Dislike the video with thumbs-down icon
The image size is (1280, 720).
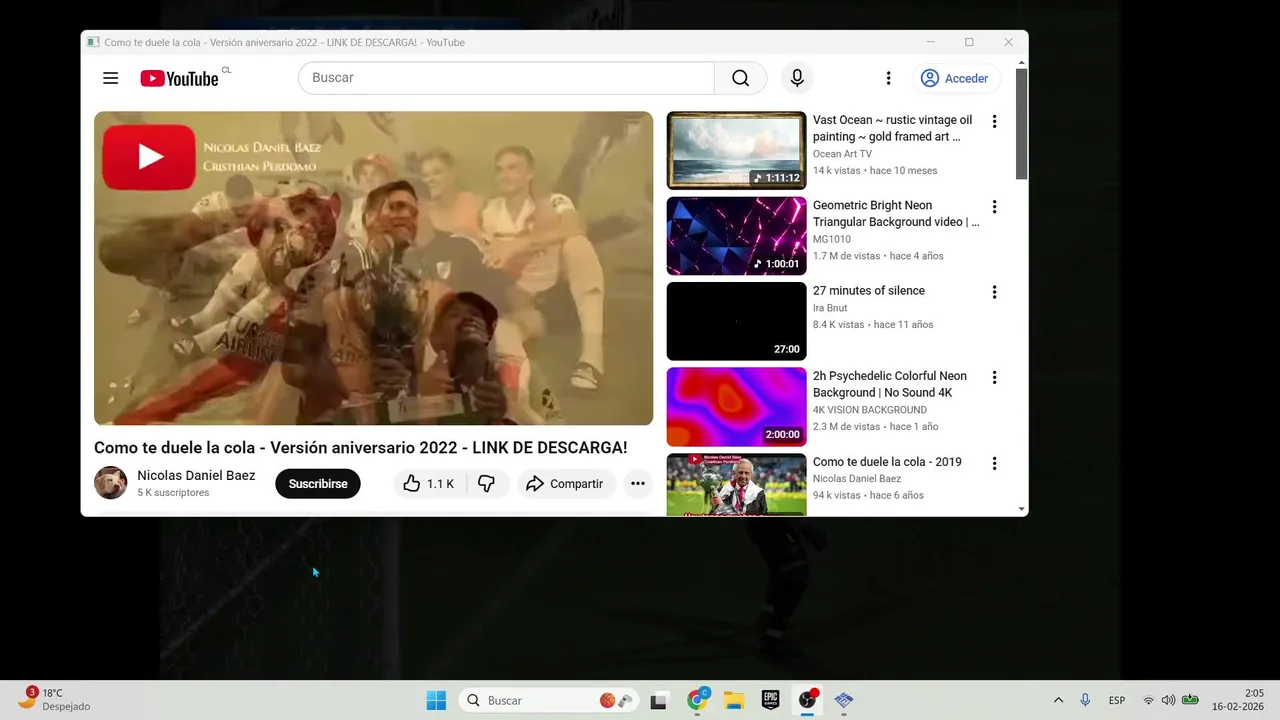486,484
